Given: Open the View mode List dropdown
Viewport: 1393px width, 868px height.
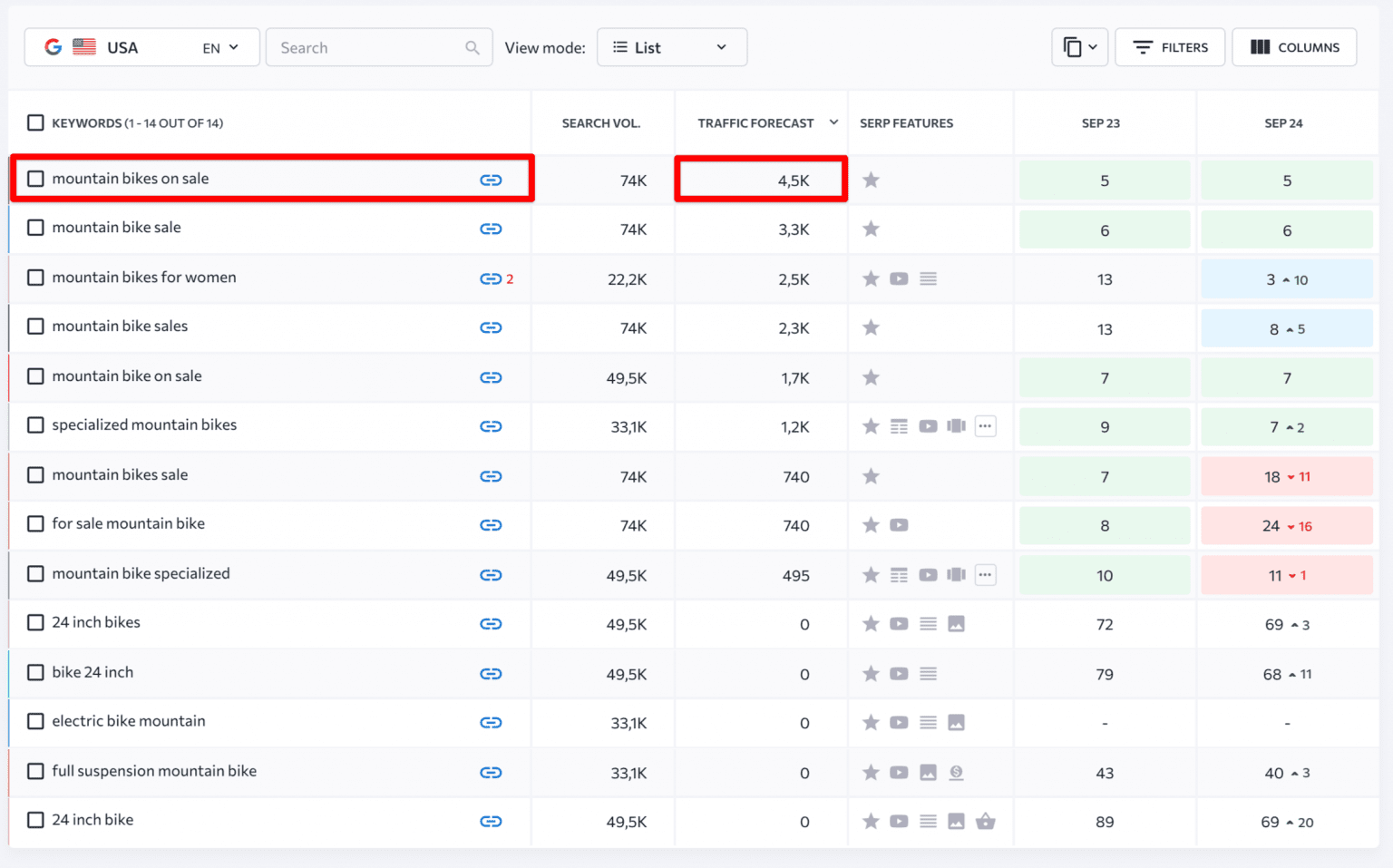Looking at the screenshot, I should (671, 47).
